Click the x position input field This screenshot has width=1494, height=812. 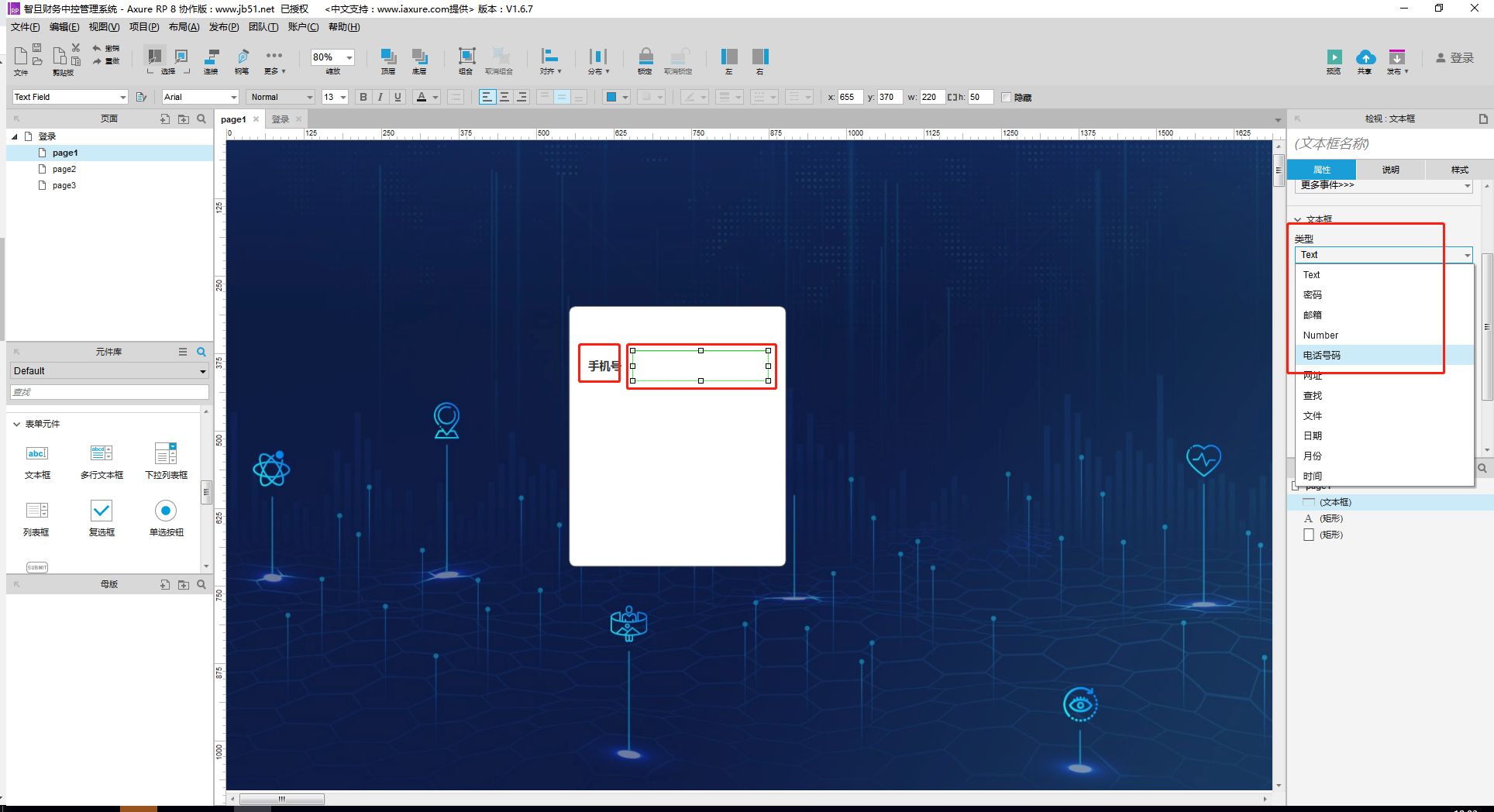(850, 97)
